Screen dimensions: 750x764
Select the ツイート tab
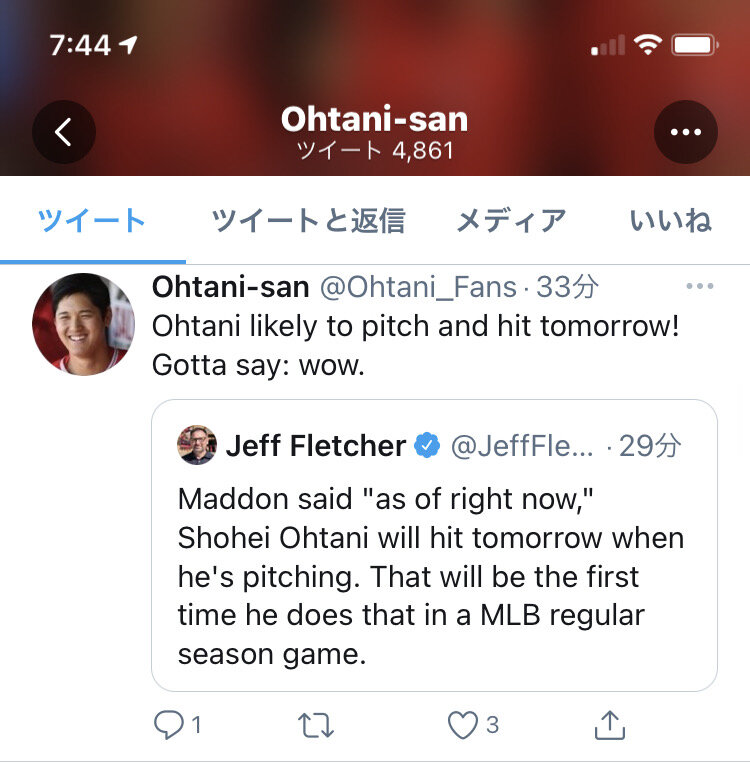point(92,221)
